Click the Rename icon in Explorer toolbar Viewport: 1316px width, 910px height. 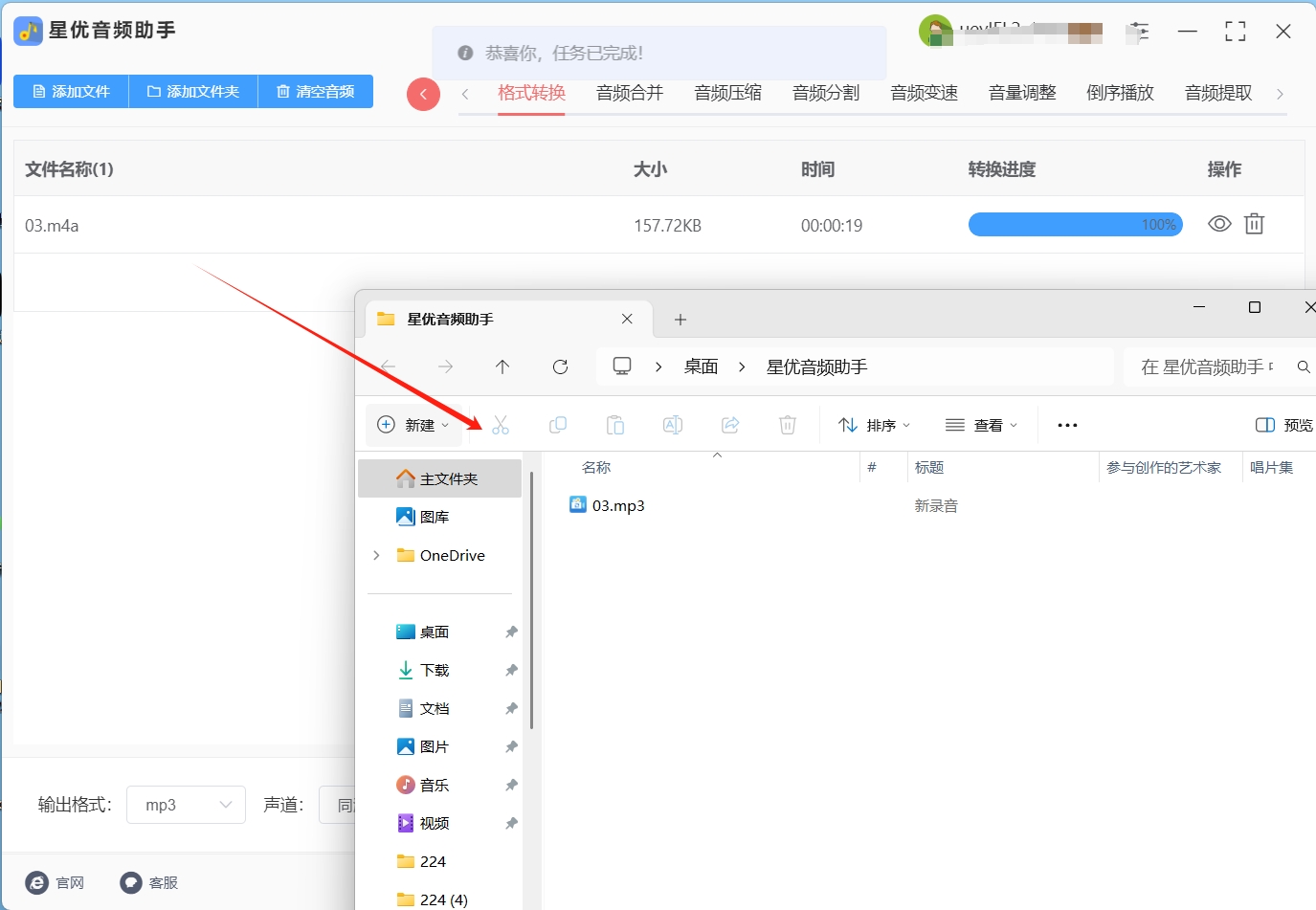673,425
